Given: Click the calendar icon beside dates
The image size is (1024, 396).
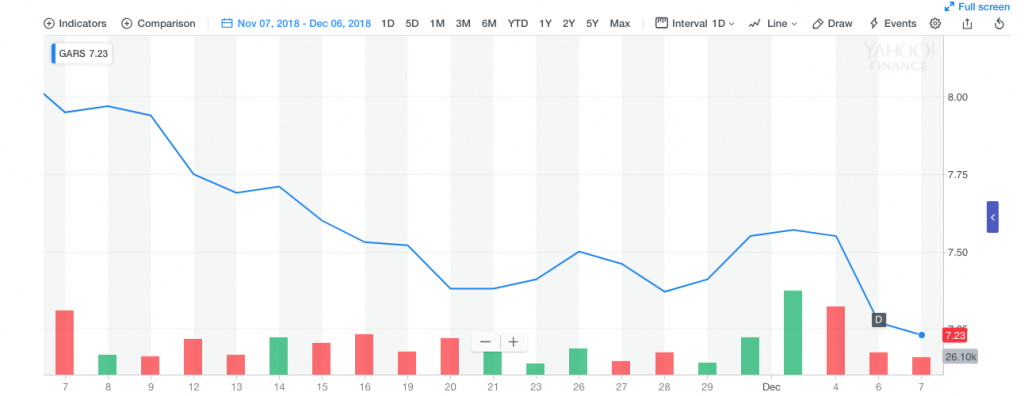Looking at the screenshot, I should [227, 24].
